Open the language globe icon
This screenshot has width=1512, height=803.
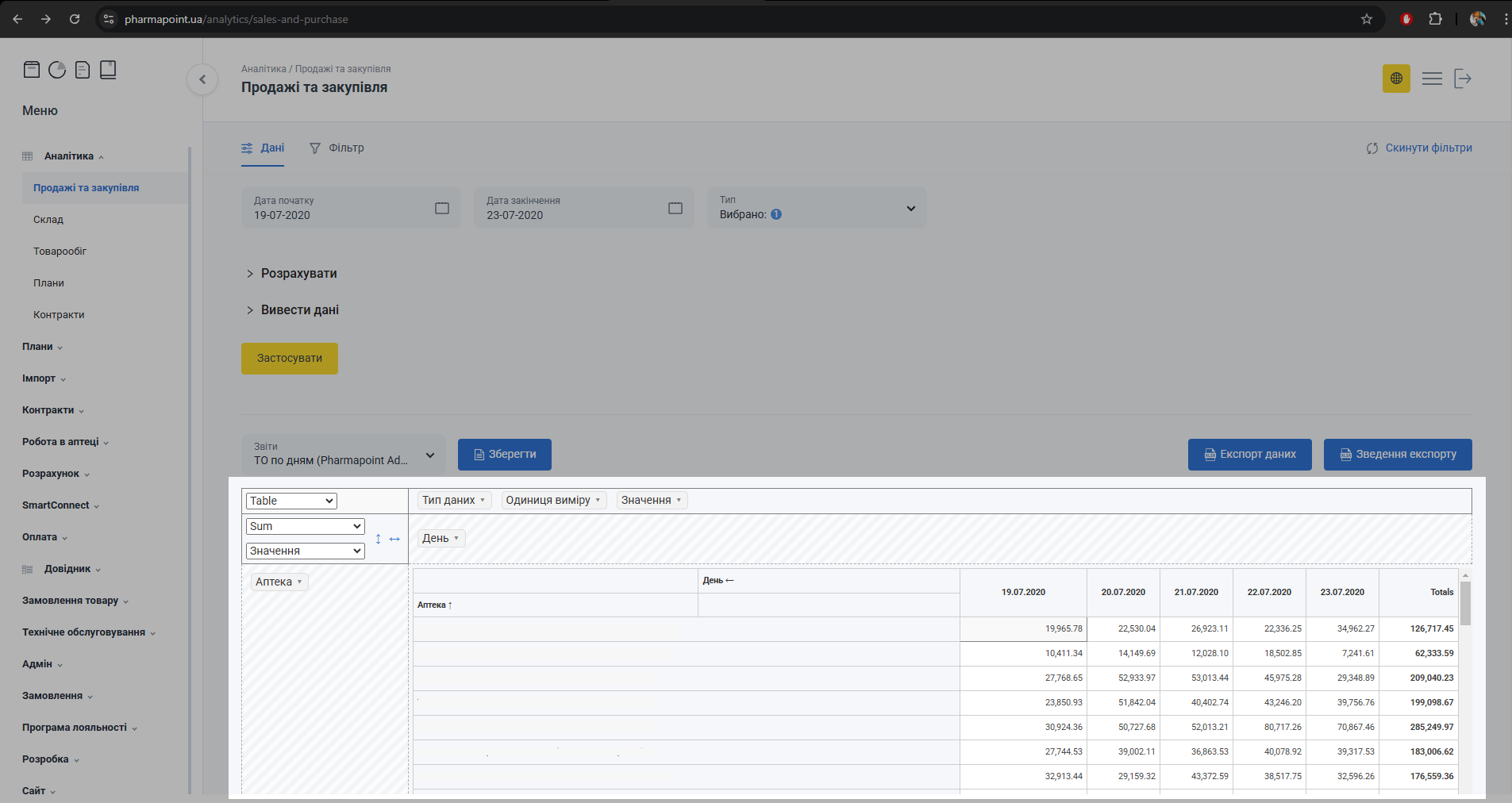1396,79
